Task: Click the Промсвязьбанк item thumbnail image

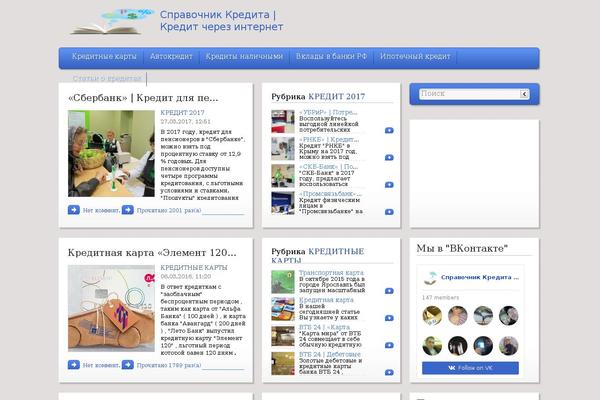Action: [x=283, y=203]
